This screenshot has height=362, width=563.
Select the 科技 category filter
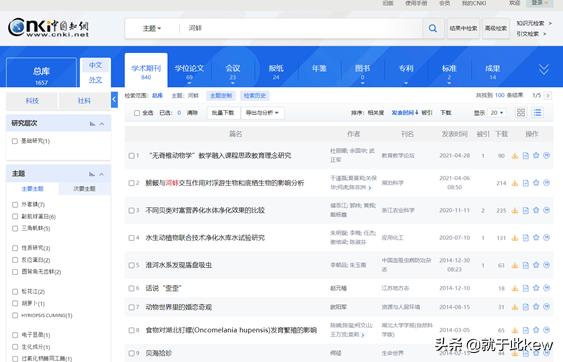tap(32, 101)
